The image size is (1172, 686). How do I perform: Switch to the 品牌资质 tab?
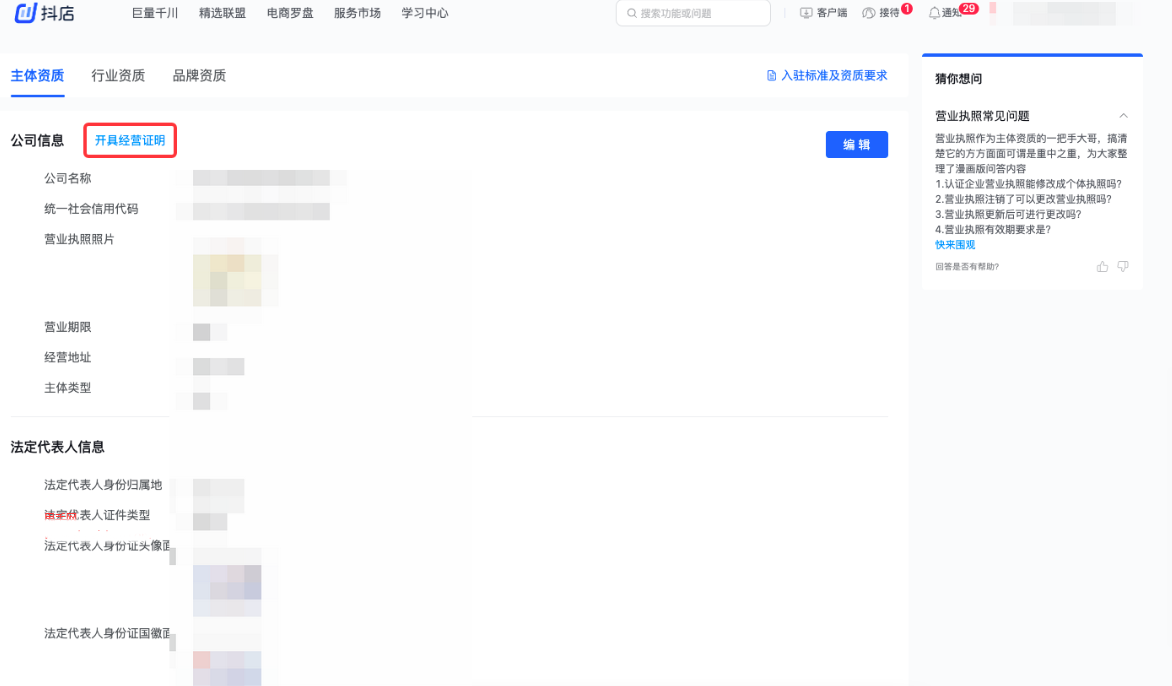coord(199,76)
